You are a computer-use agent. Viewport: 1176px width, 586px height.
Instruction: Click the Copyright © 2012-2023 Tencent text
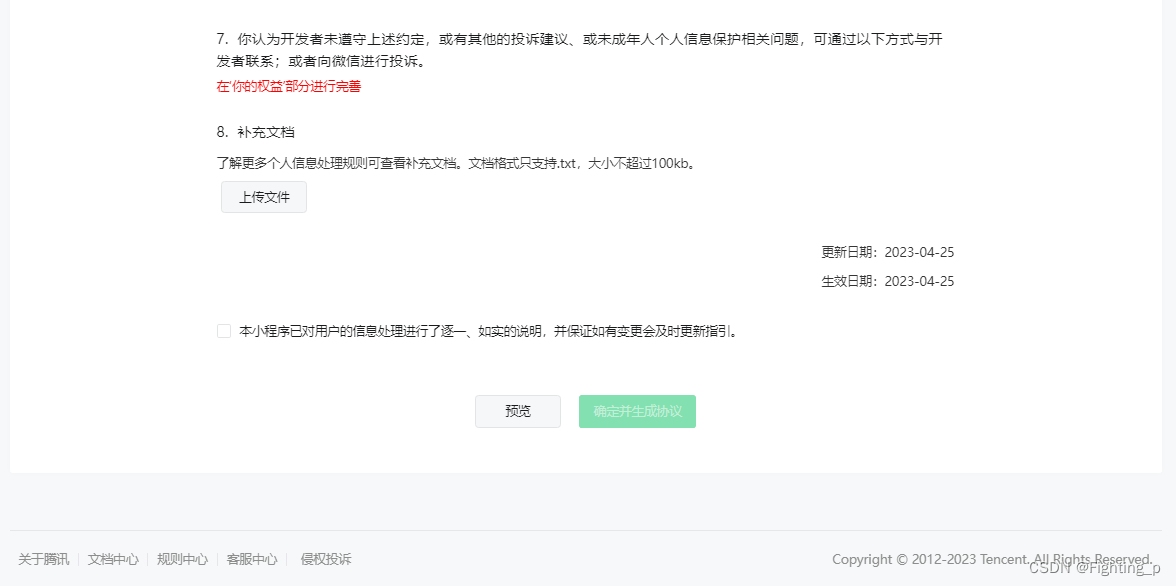pyautogui.click(x=992, y=559)
